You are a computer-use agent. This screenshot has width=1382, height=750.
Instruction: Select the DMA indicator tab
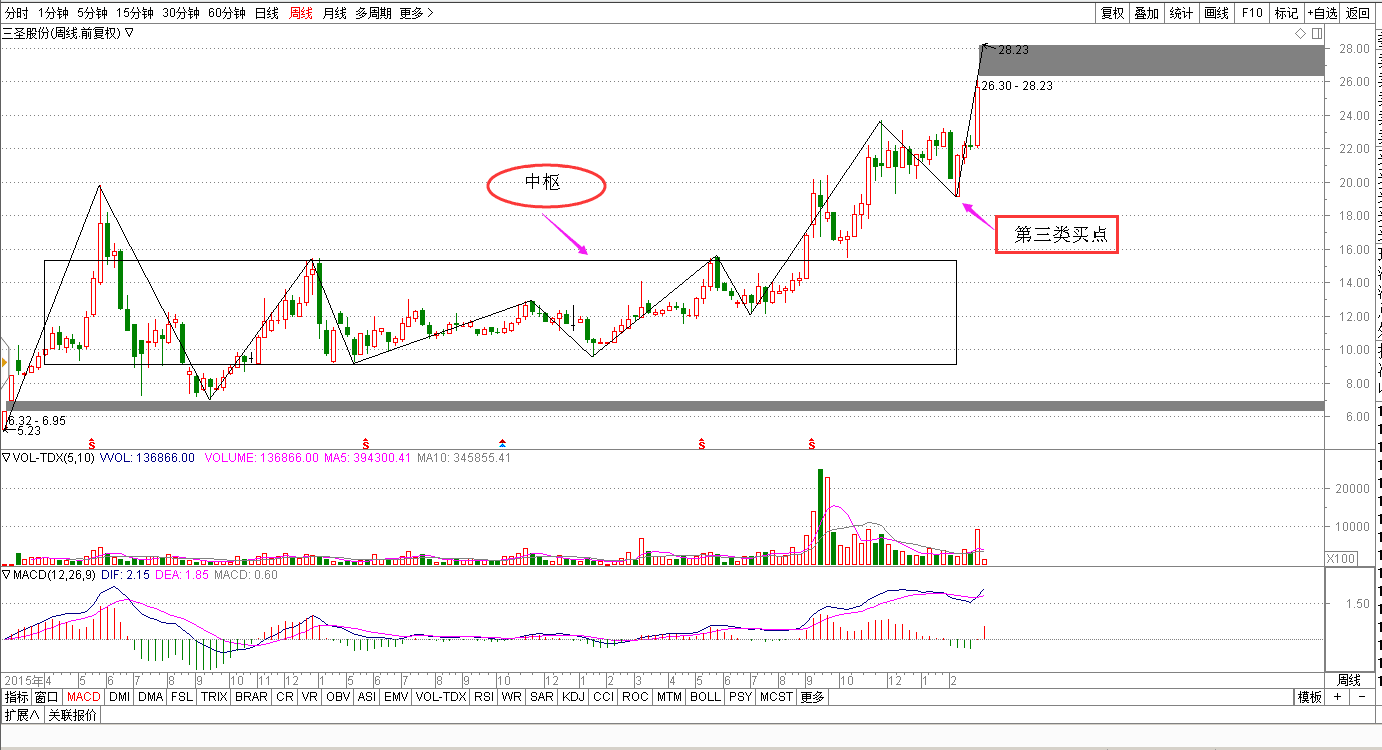(x=150, y=697)
